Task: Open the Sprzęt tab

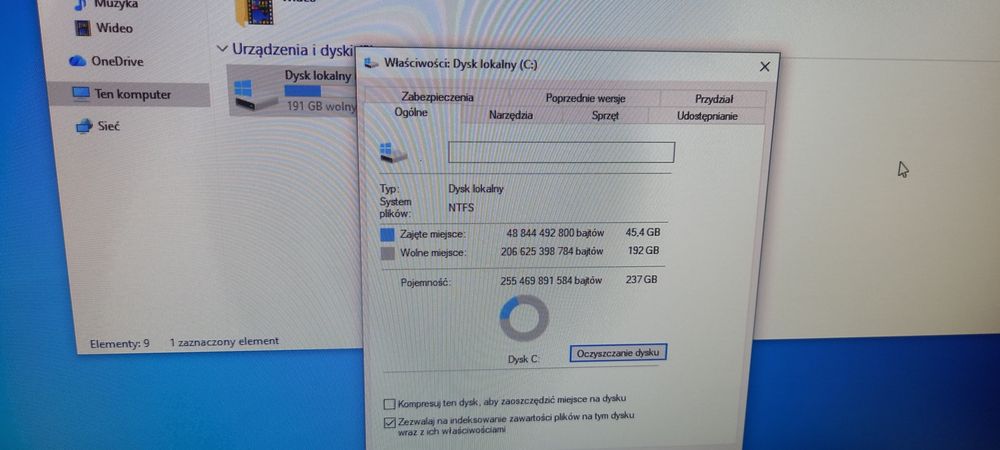Action: (x=605, y=116)
